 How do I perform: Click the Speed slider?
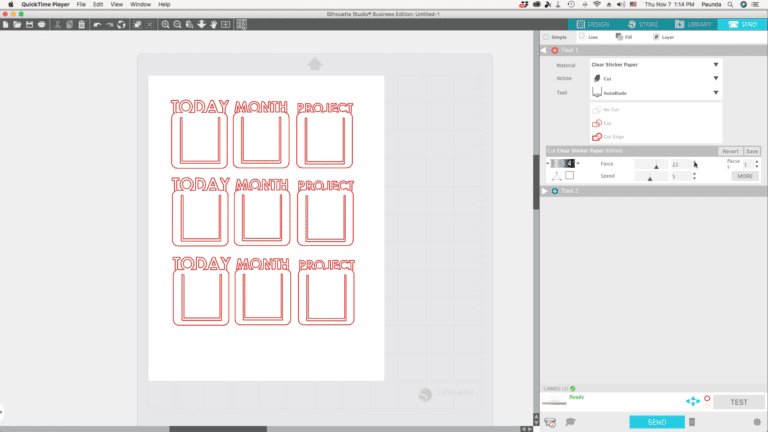(651, 176)
